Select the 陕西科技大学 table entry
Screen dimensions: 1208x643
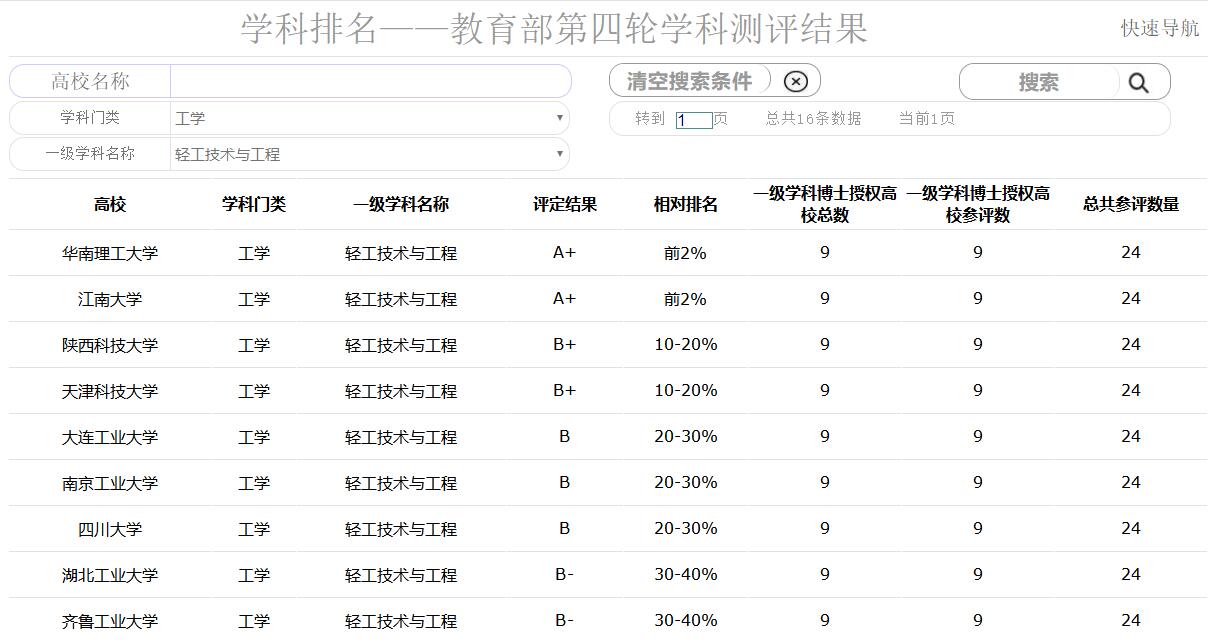(110, 346)
